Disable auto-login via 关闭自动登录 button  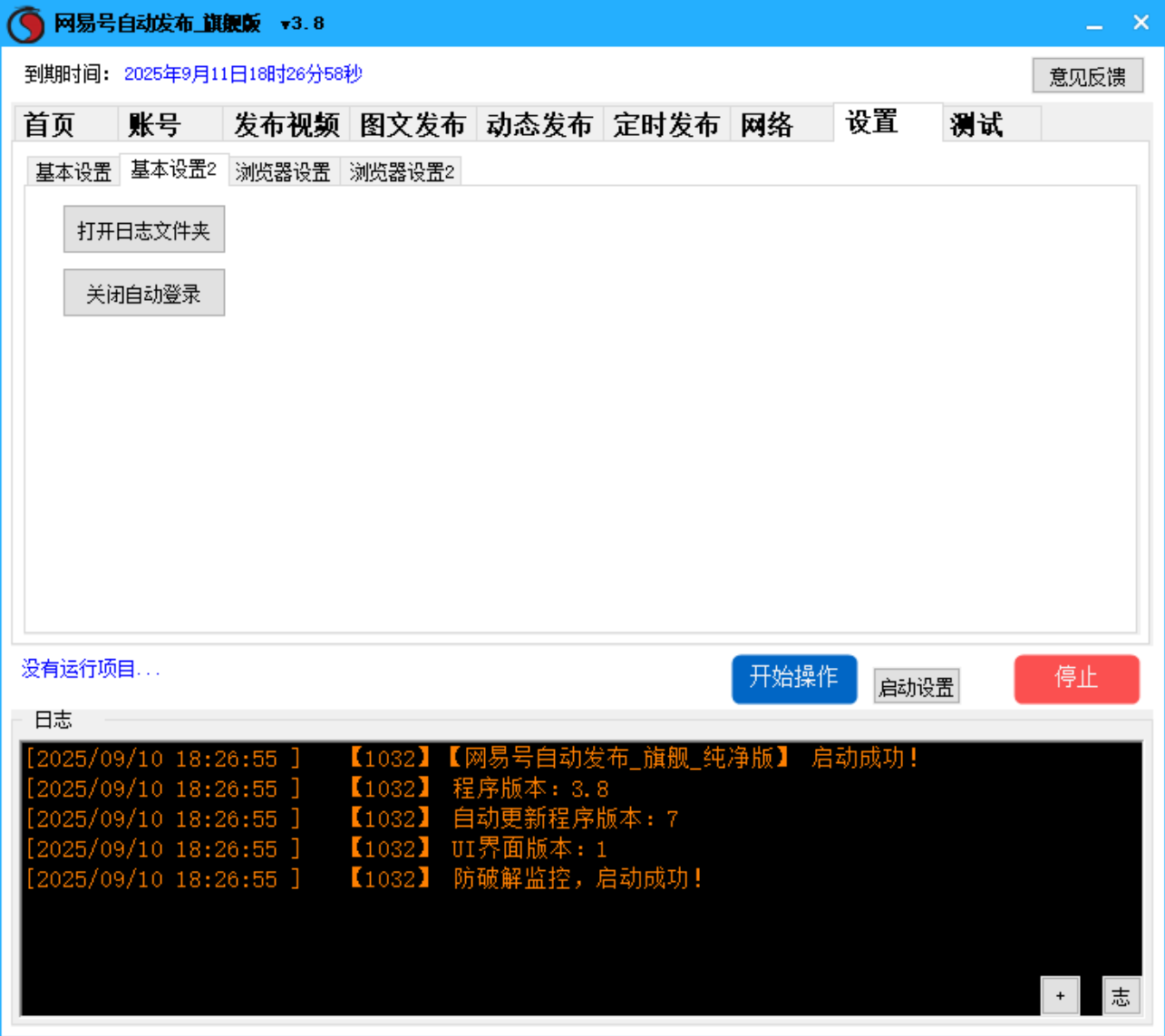143,292
